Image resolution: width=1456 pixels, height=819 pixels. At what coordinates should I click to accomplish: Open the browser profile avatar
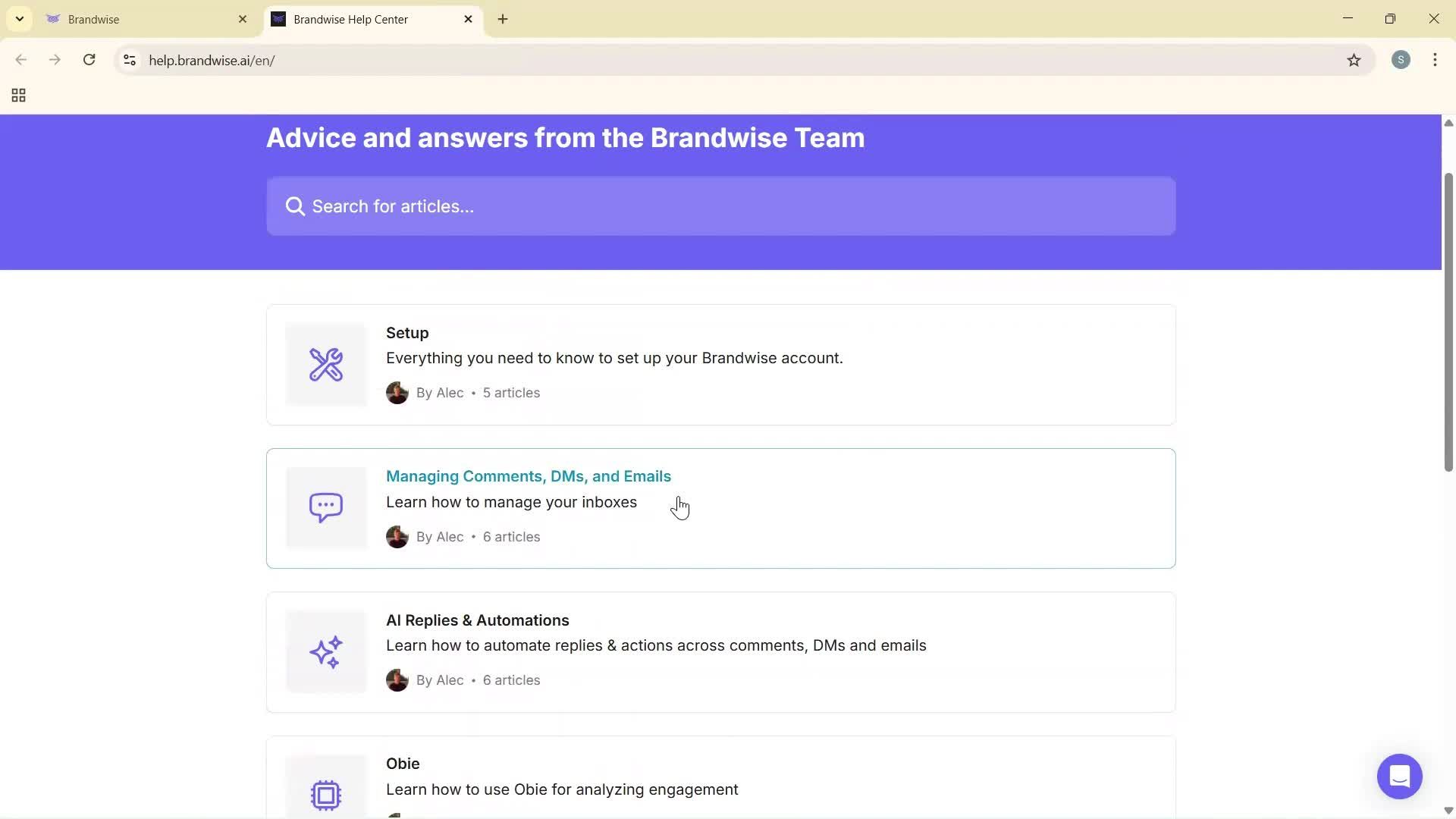pyautogui.click(x=1401, y=59)
